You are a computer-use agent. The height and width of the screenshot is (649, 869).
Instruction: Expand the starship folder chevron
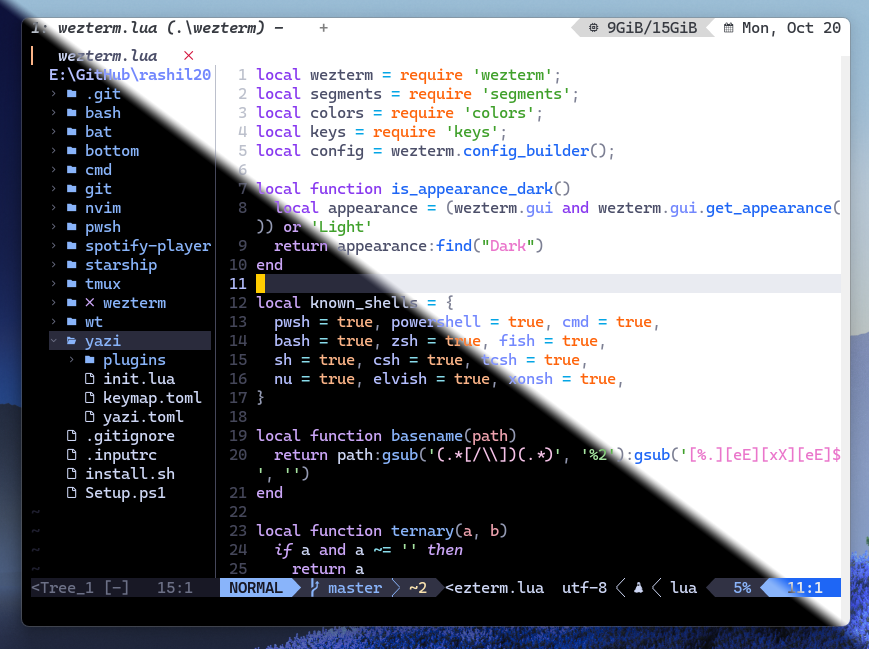[53, 265]
